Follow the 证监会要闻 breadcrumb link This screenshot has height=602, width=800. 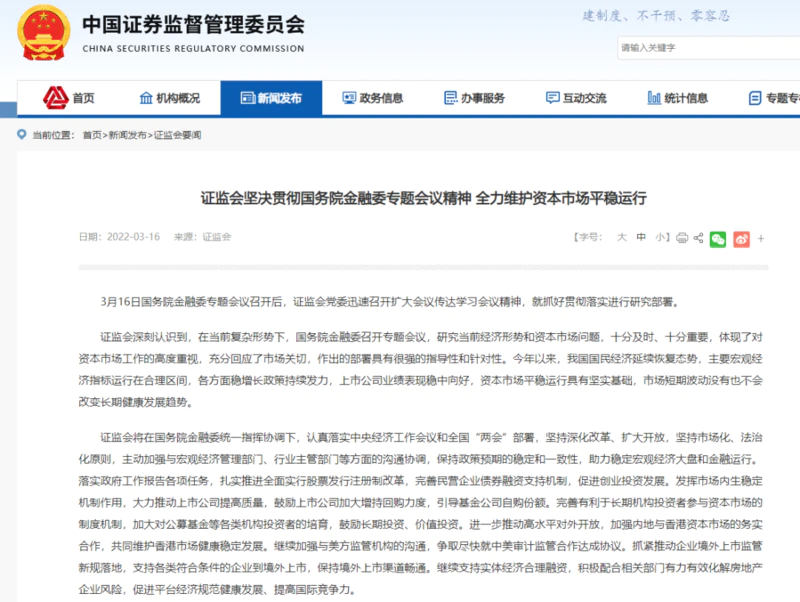178,135
